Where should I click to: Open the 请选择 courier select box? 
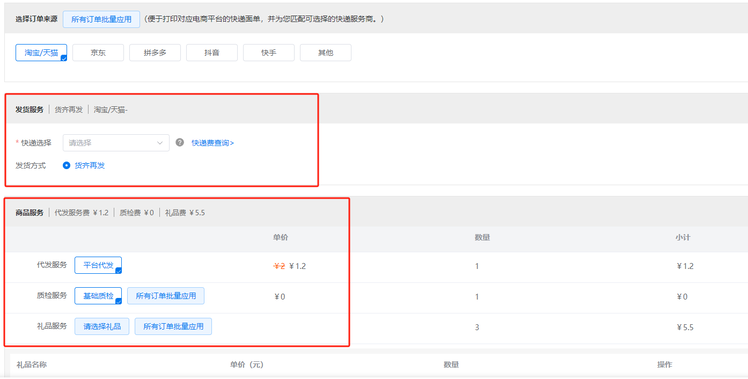(116, 143)
